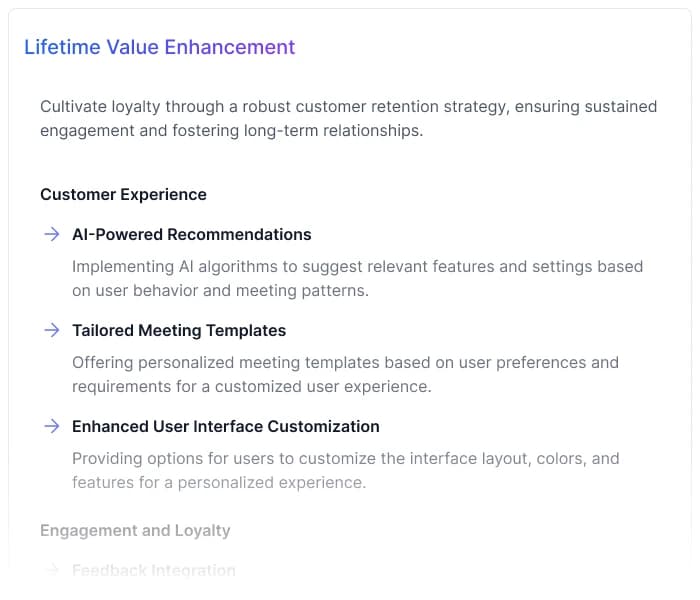The width and height of the screenshot is (700, 600).
Task: Open the AI-Powered Recommendations item title
Action: [x=191, y=234]
